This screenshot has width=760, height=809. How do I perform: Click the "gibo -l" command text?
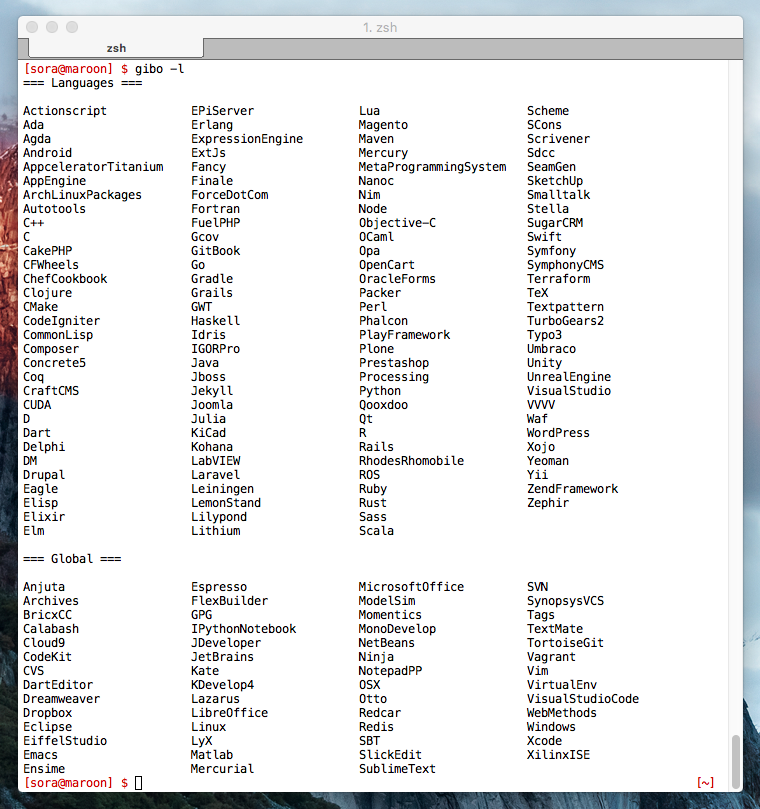coord(159,69)
